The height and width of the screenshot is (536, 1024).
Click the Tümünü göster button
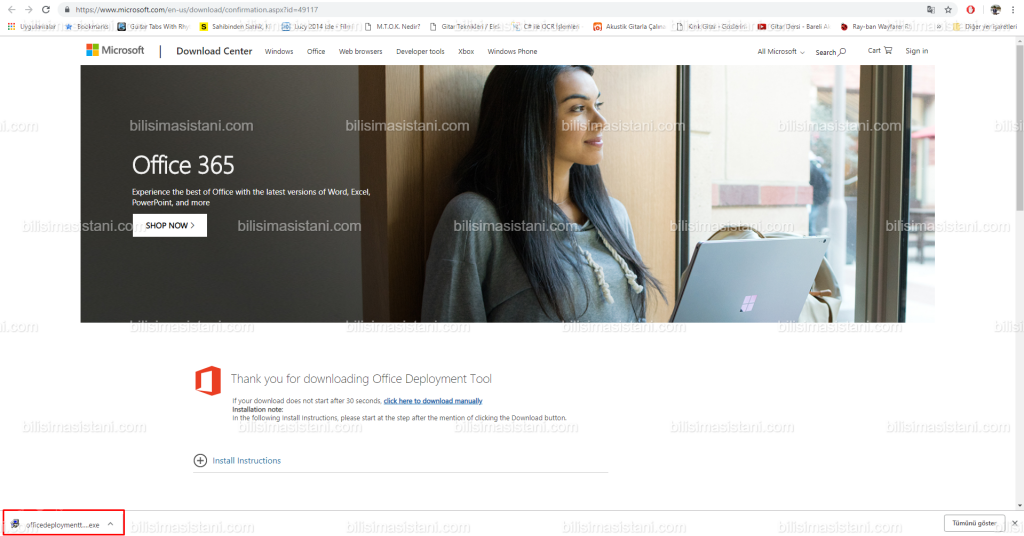coord(974,523)
